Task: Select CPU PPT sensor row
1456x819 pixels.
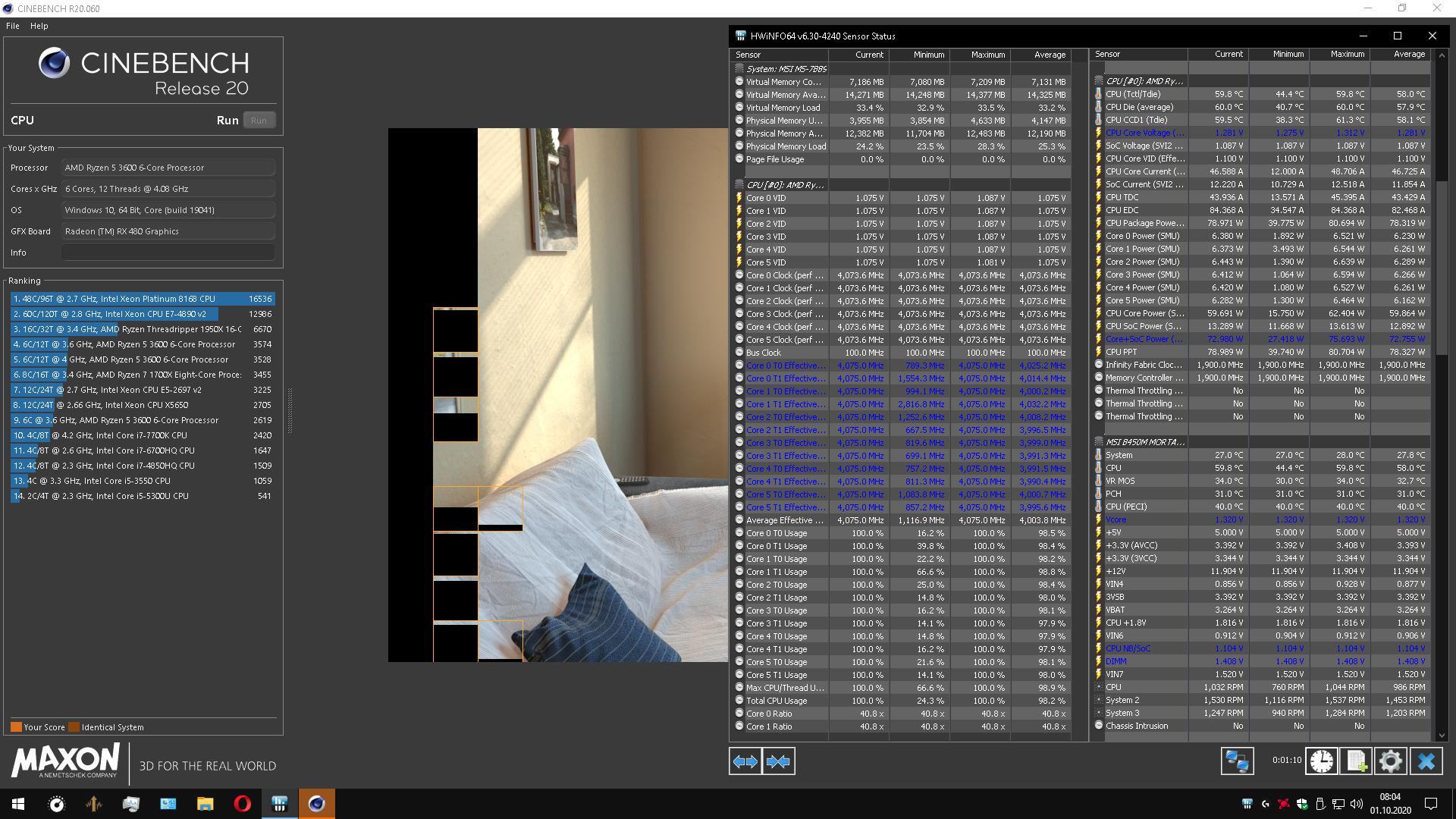Action: tap(1260, 352)
